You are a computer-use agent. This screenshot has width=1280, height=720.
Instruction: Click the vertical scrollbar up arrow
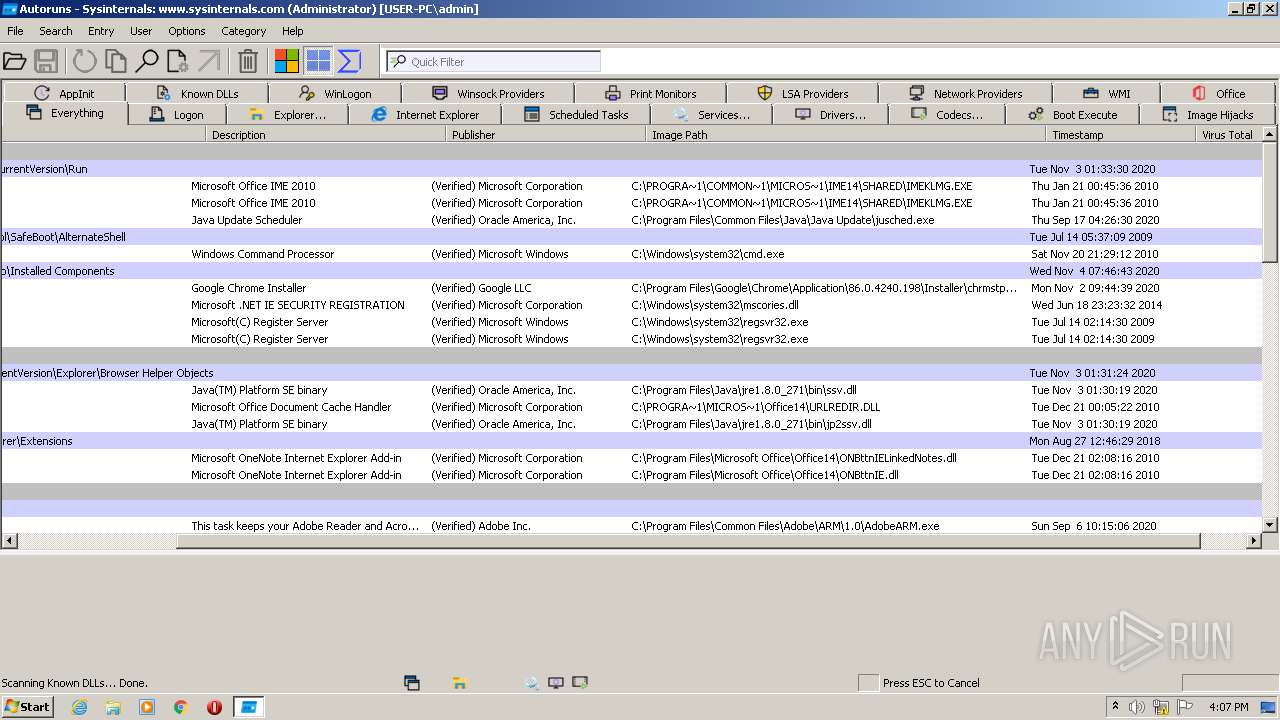pyautogui.click(x=1270, y=134)
